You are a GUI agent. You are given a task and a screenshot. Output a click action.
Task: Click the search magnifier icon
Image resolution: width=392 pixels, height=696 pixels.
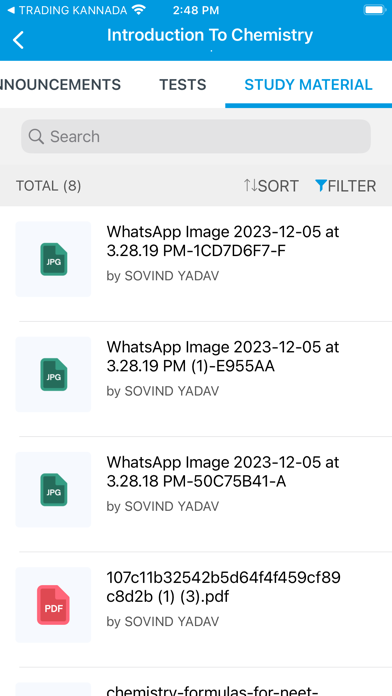click(x=36, y=137)
